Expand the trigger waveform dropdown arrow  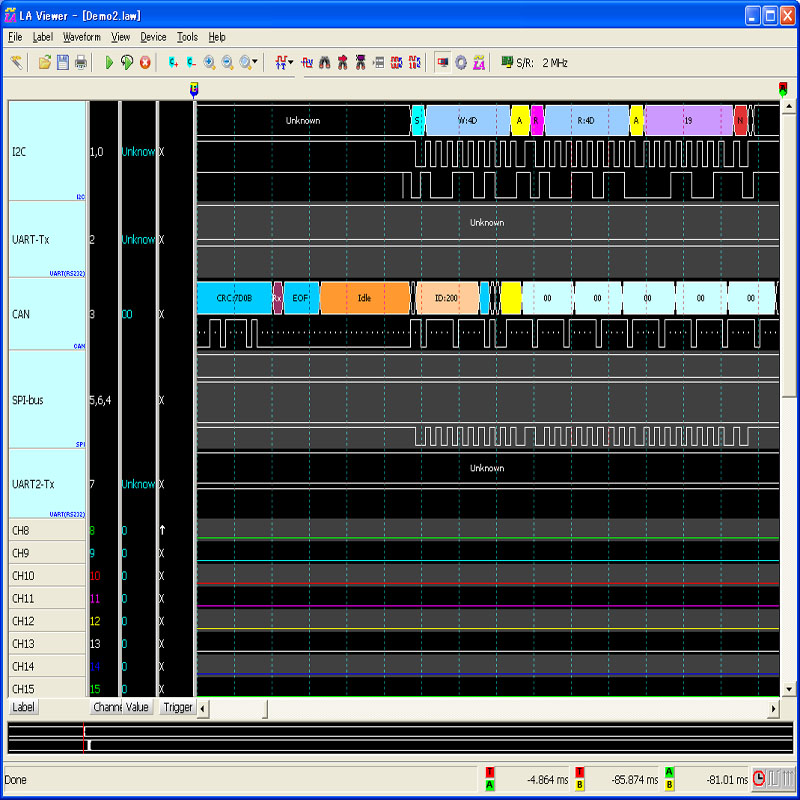point(291,62)
